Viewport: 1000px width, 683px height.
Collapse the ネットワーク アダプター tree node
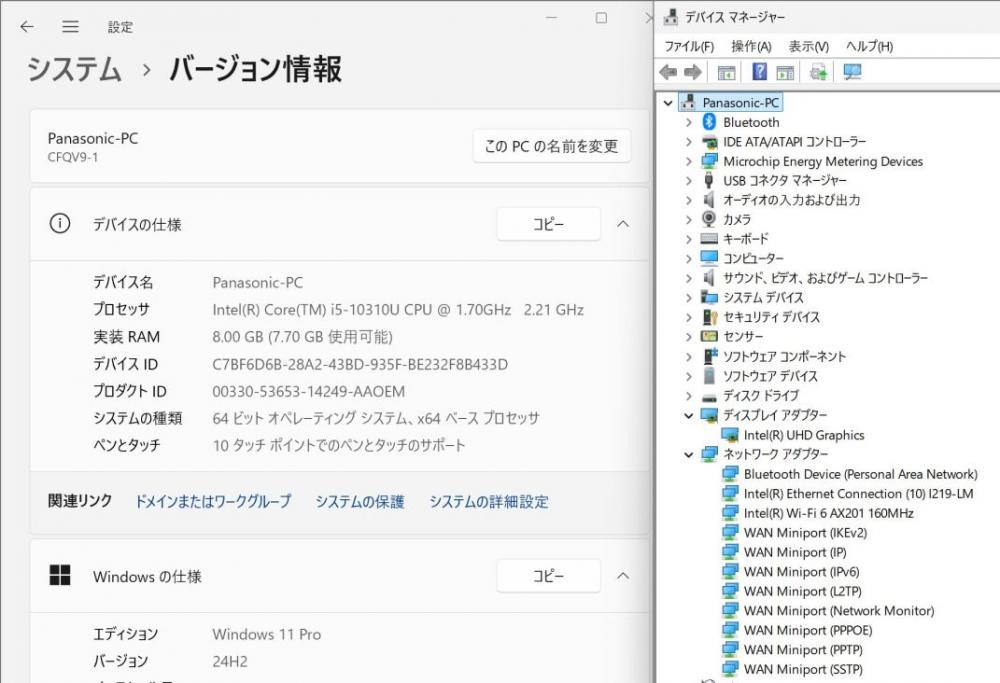(689, 455)
